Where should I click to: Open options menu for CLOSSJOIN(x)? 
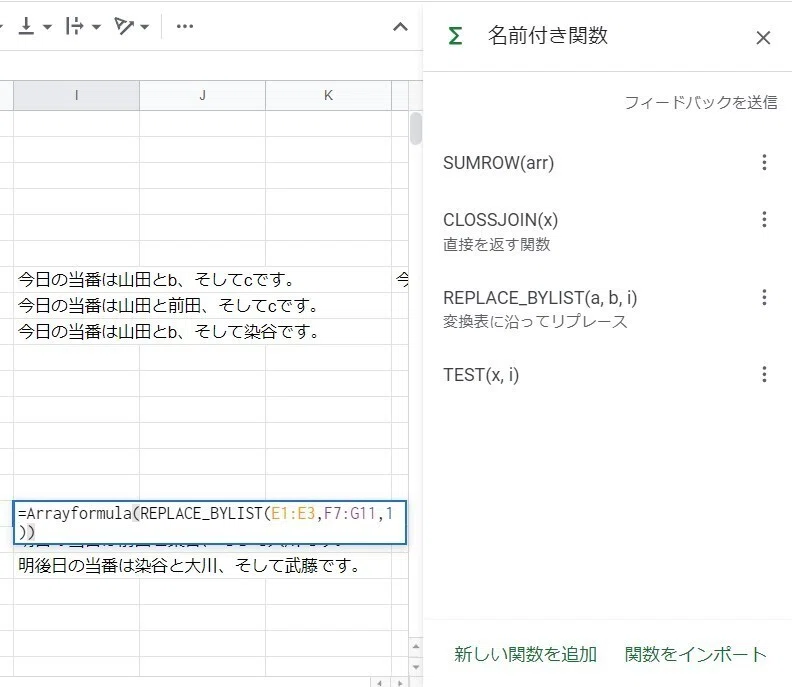(x=764, y=219)
